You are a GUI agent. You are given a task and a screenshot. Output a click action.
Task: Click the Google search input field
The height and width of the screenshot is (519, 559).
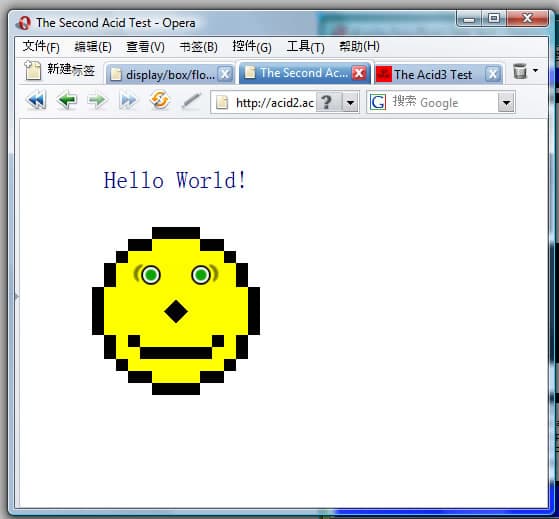point(442,103)
